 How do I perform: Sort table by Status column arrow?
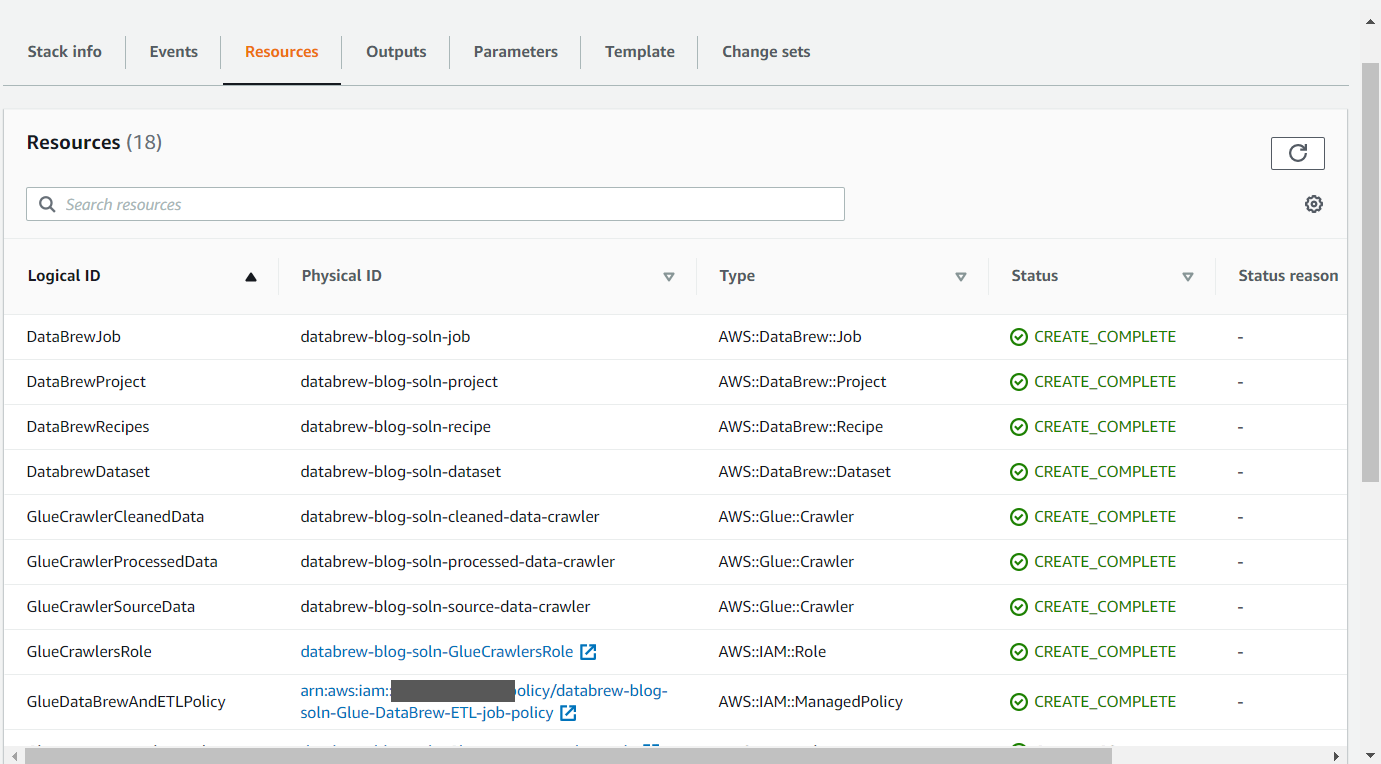[x=1188, y=277]
